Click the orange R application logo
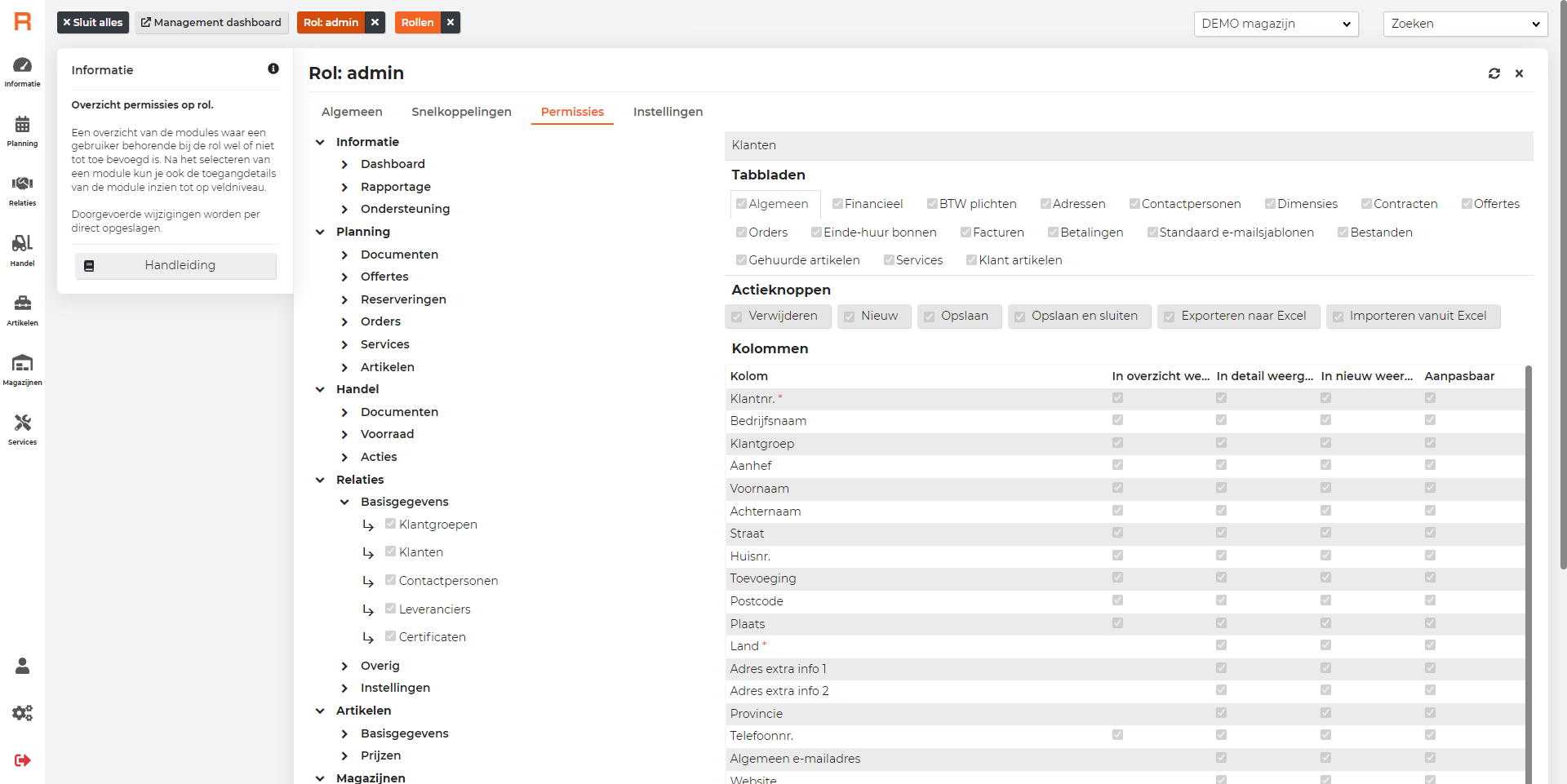 (23, 22)
